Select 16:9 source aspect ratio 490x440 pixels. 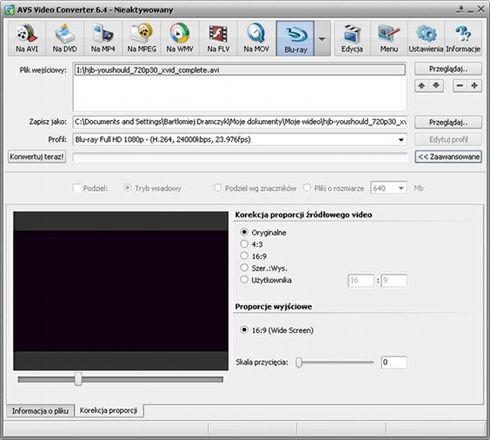[x=244, y=256]
